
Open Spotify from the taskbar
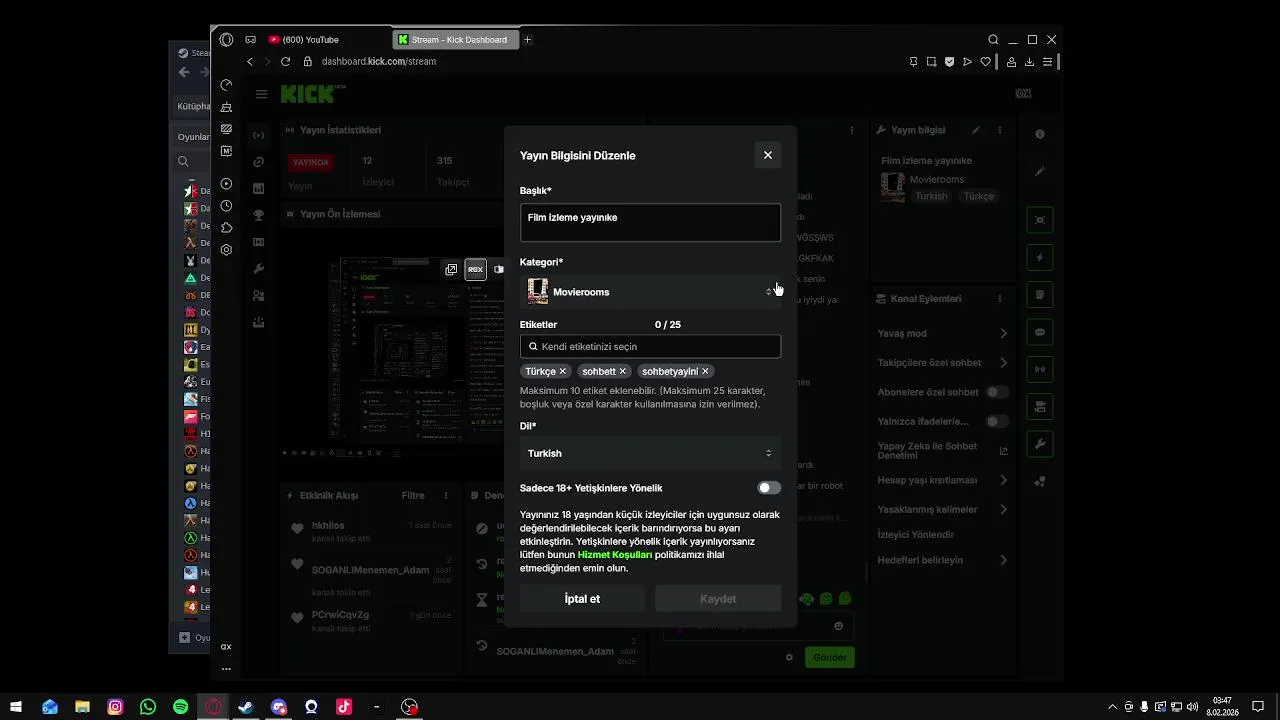(181, 707)
